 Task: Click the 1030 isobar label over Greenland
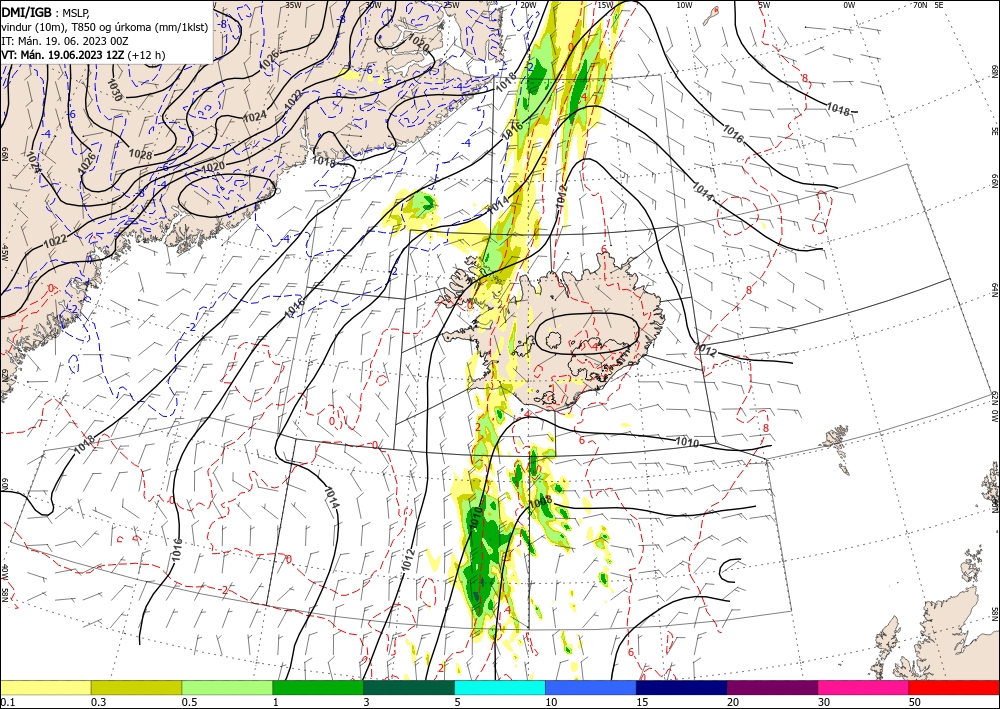(114, 89)
